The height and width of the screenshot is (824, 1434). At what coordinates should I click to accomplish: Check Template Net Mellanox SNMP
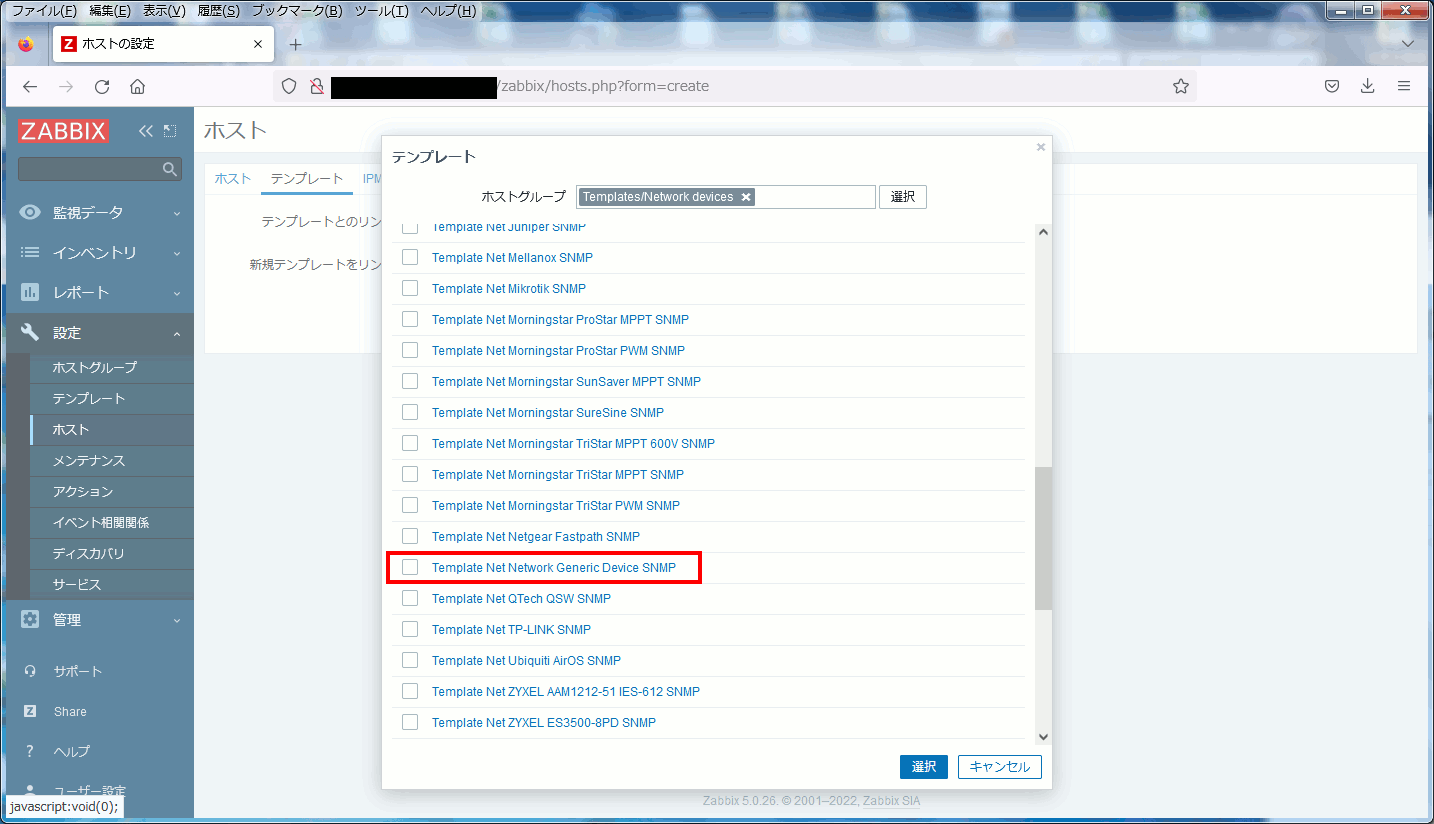coord(410,257)
